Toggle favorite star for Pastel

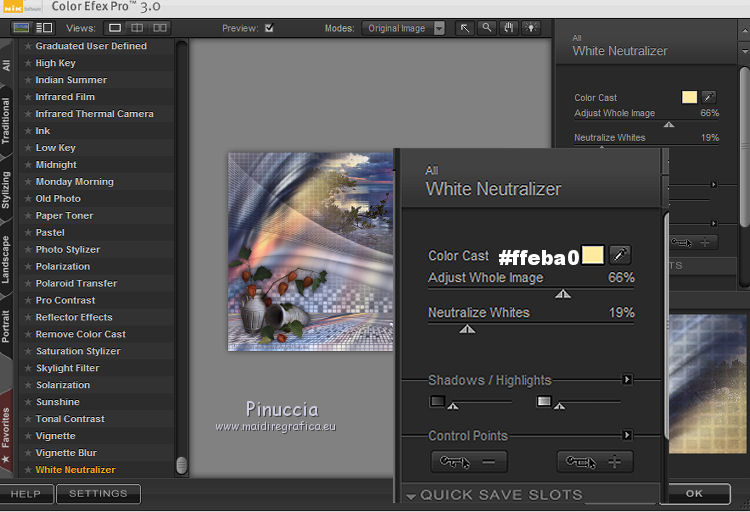[28, 233]
